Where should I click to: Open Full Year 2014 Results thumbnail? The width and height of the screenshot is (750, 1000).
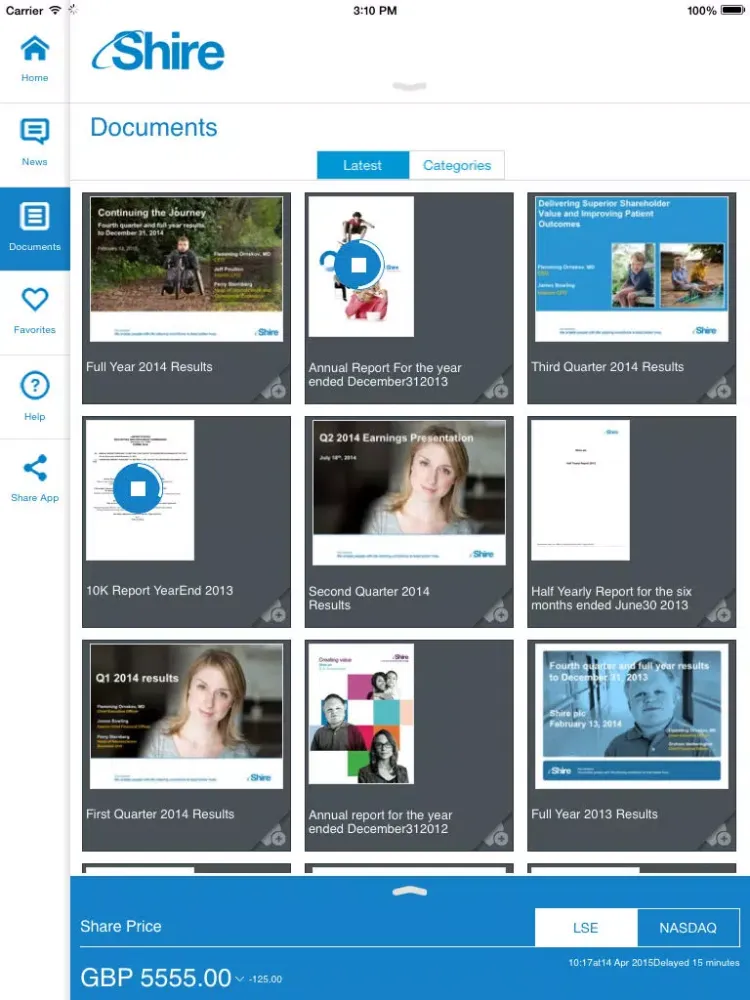pos(186,269)
